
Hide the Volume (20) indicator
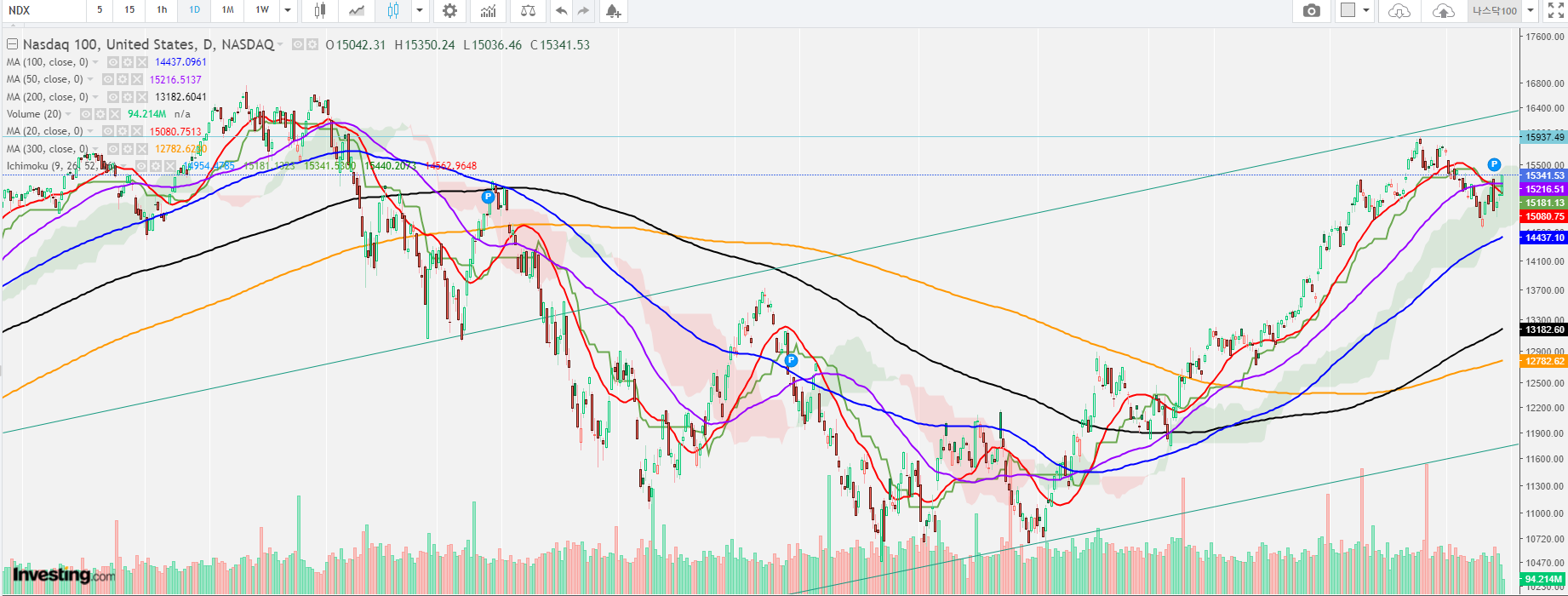pos(86,114)
